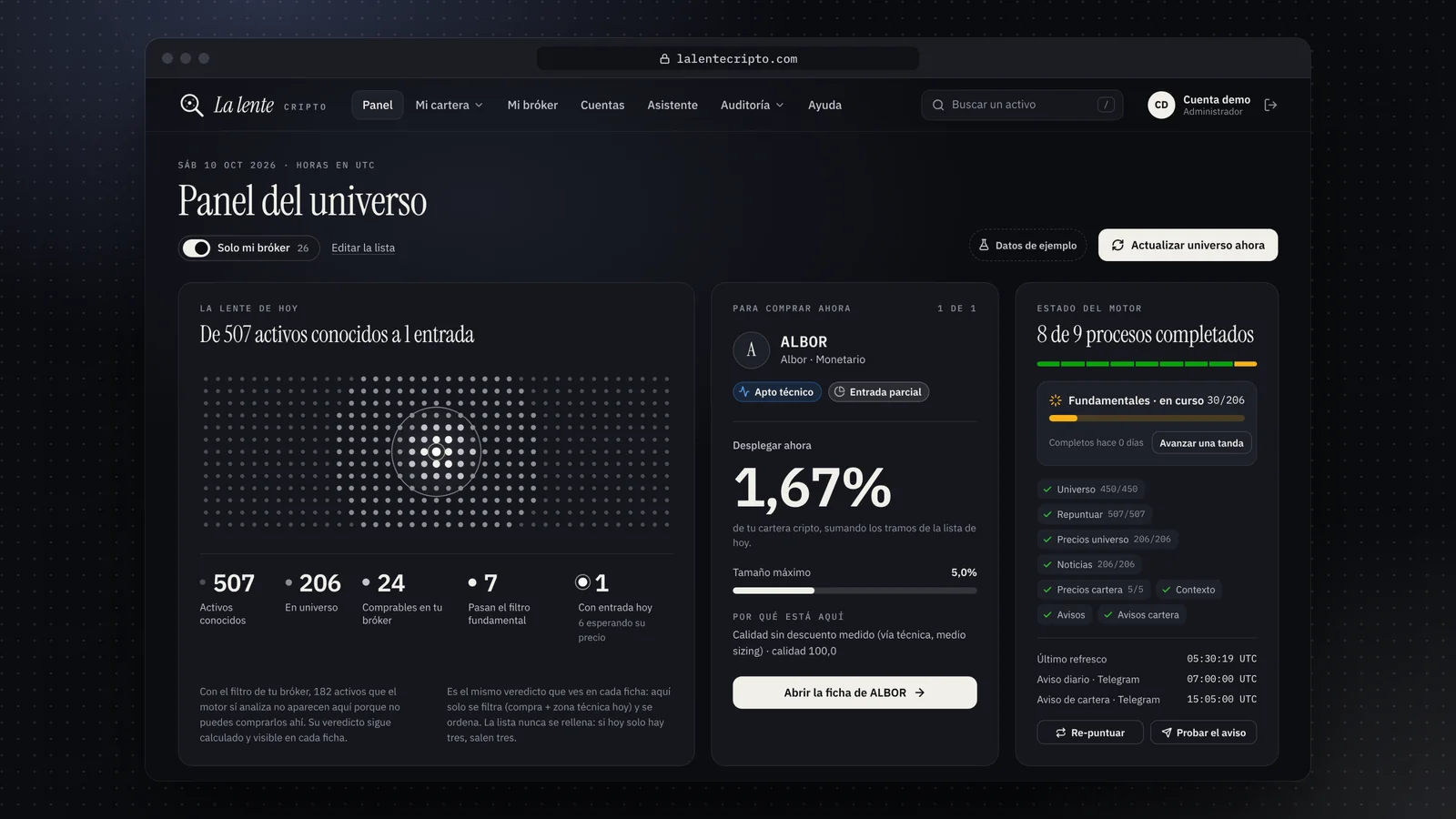
Task: Click the 507 Activos conocidos stat
Action: click(x=227, y=597)
